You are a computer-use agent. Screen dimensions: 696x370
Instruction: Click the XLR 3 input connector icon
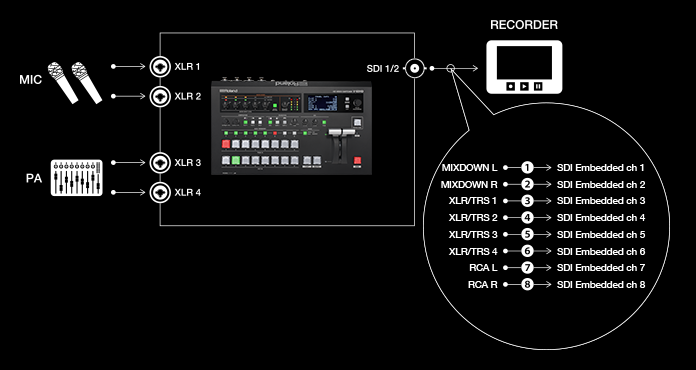(x=160, y=163)
